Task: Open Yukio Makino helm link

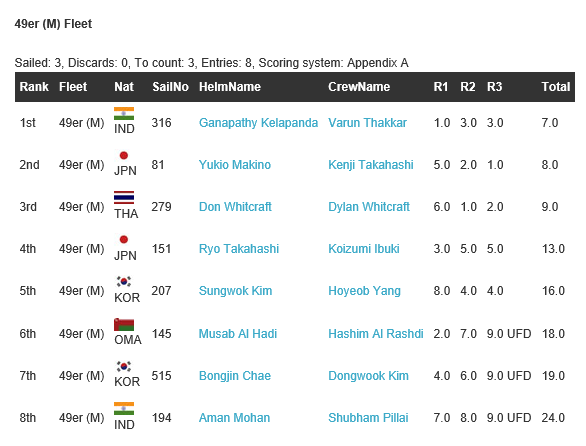Action: click(235, 164)
